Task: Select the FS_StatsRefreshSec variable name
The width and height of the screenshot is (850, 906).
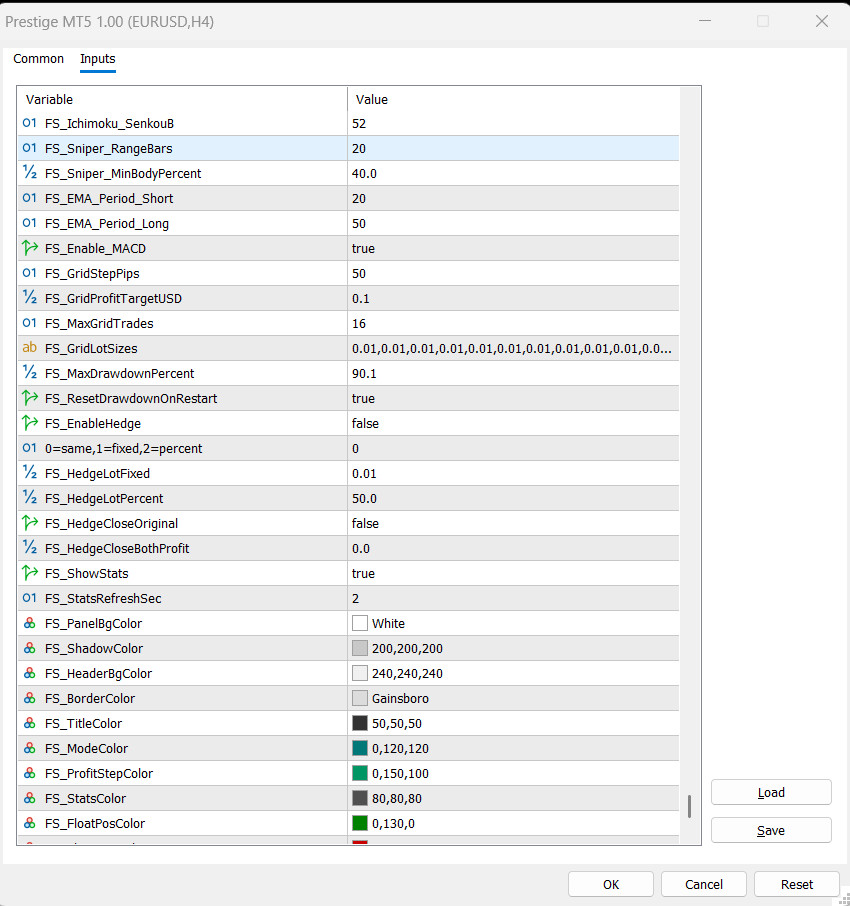Action: pos(103,599)
